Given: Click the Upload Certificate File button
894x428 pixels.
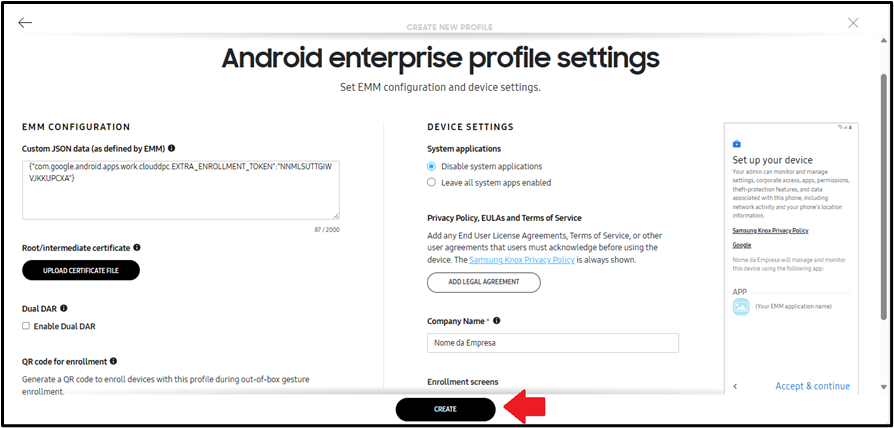Looking at the screenshot, I should click(81, 271).
